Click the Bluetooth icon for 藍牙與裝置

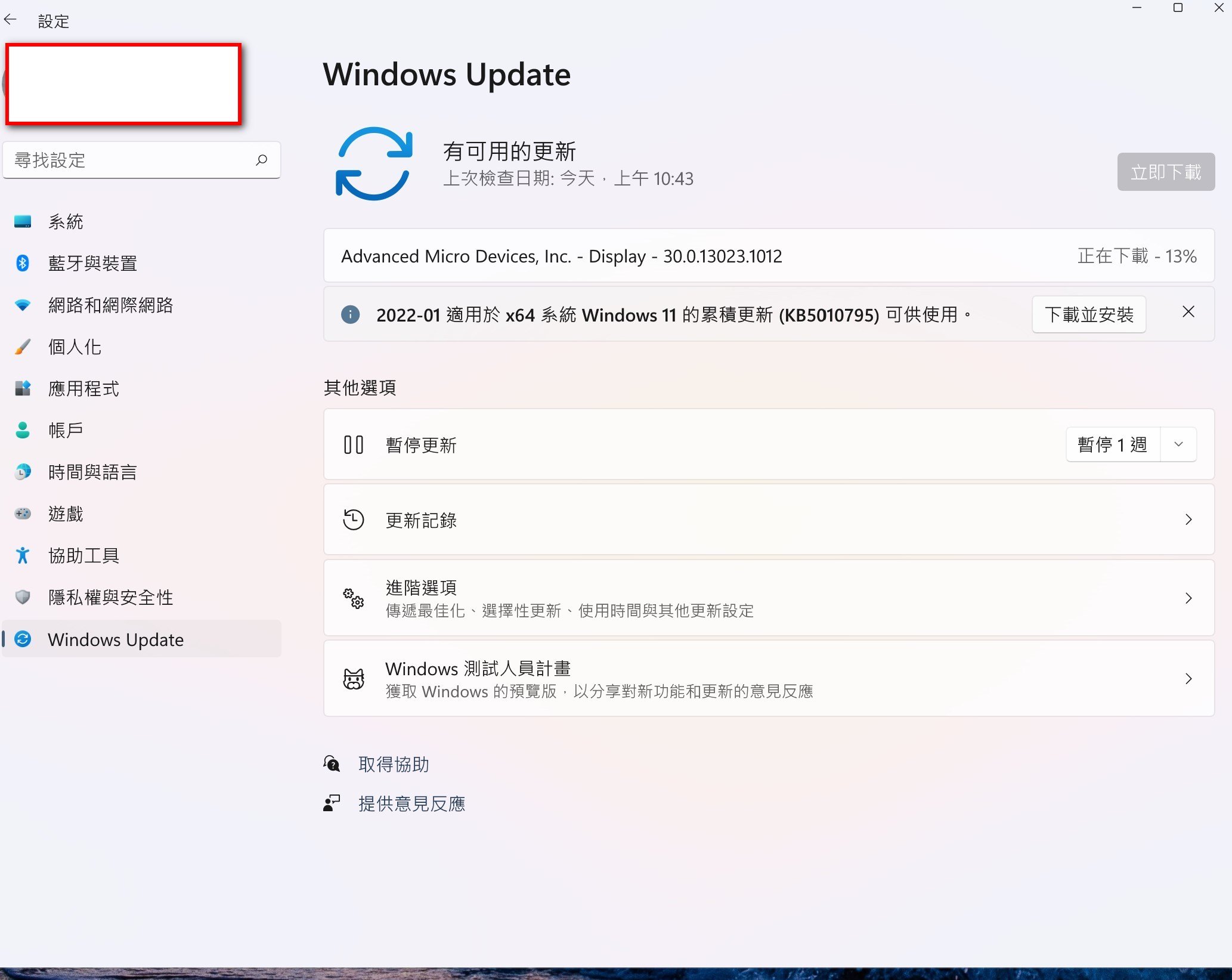pos(23,263)
